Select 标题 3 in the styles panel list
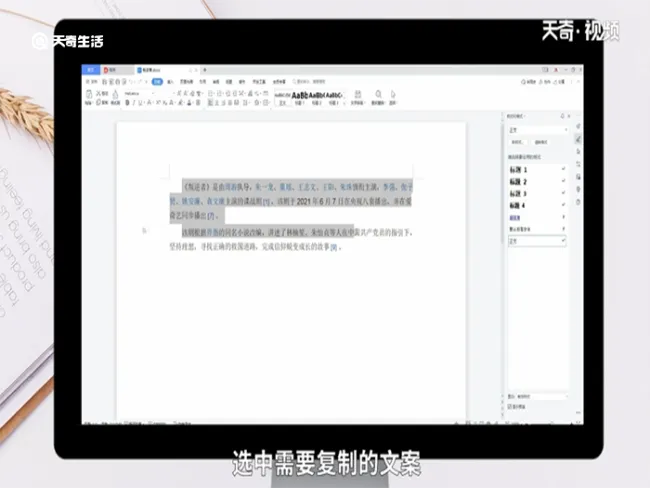The height and width of the screenshot is (488, 650). (x=537, y=194)
